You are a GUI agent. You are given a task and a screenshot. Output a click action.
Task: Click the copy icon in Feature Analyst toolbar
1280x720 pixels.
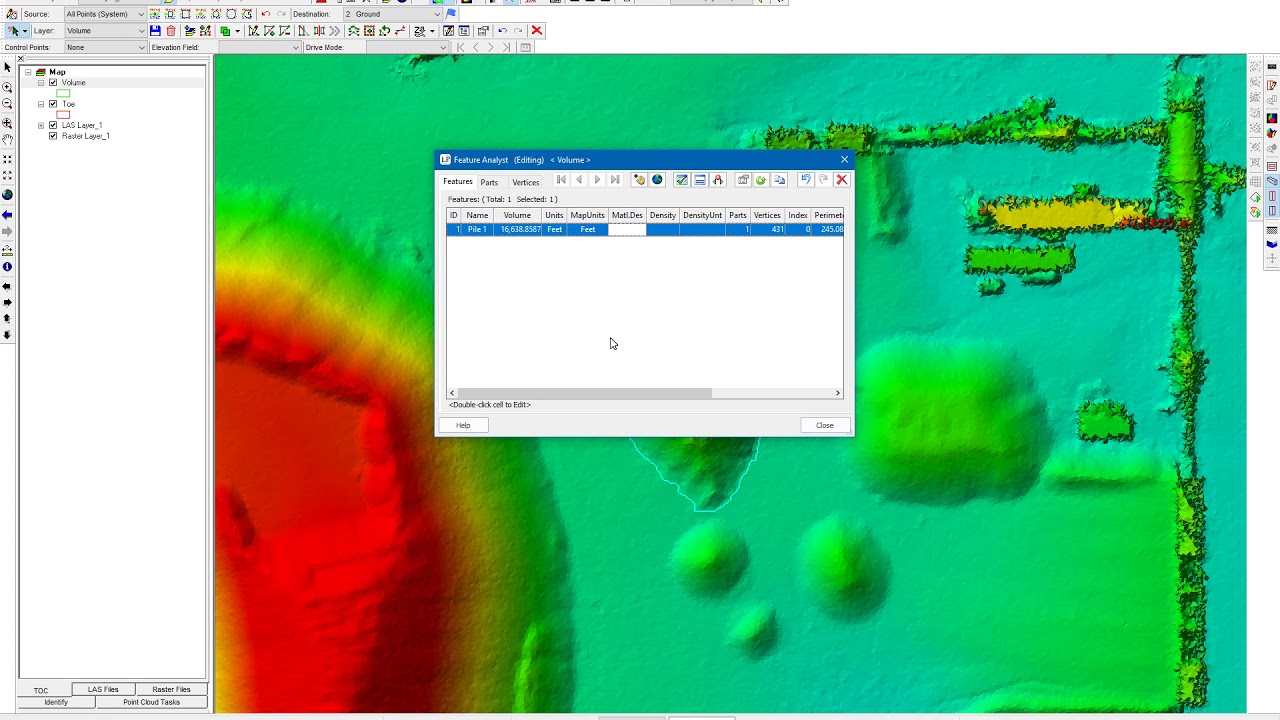(779, 180)
